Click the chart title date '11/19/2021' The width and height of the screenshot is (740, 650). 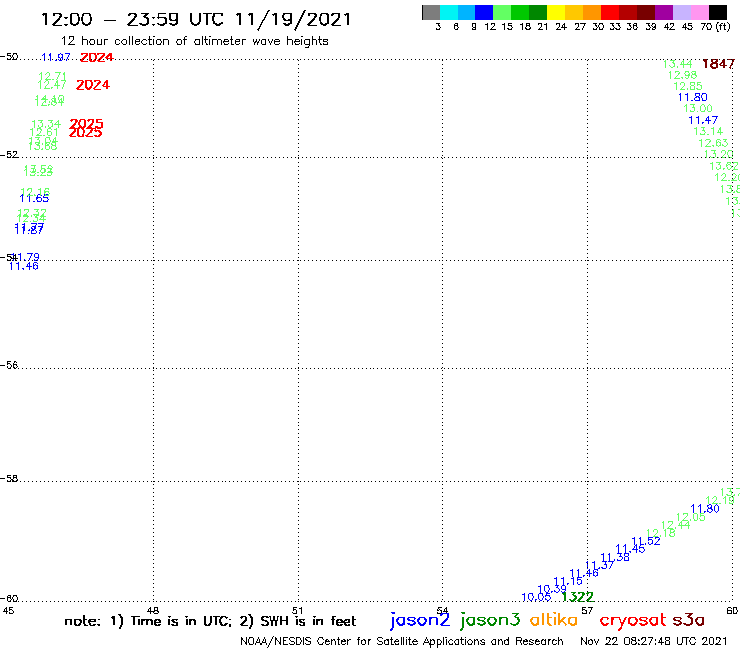tap(293, 19)
